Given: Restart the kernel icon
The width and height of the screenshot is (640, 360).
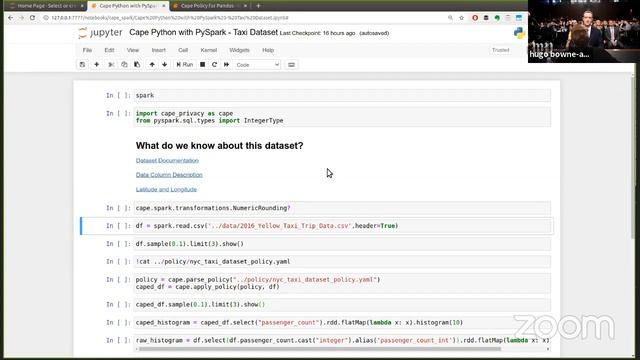Looking at the screenshot, I should pyautogui.click(x=214, y=64).
